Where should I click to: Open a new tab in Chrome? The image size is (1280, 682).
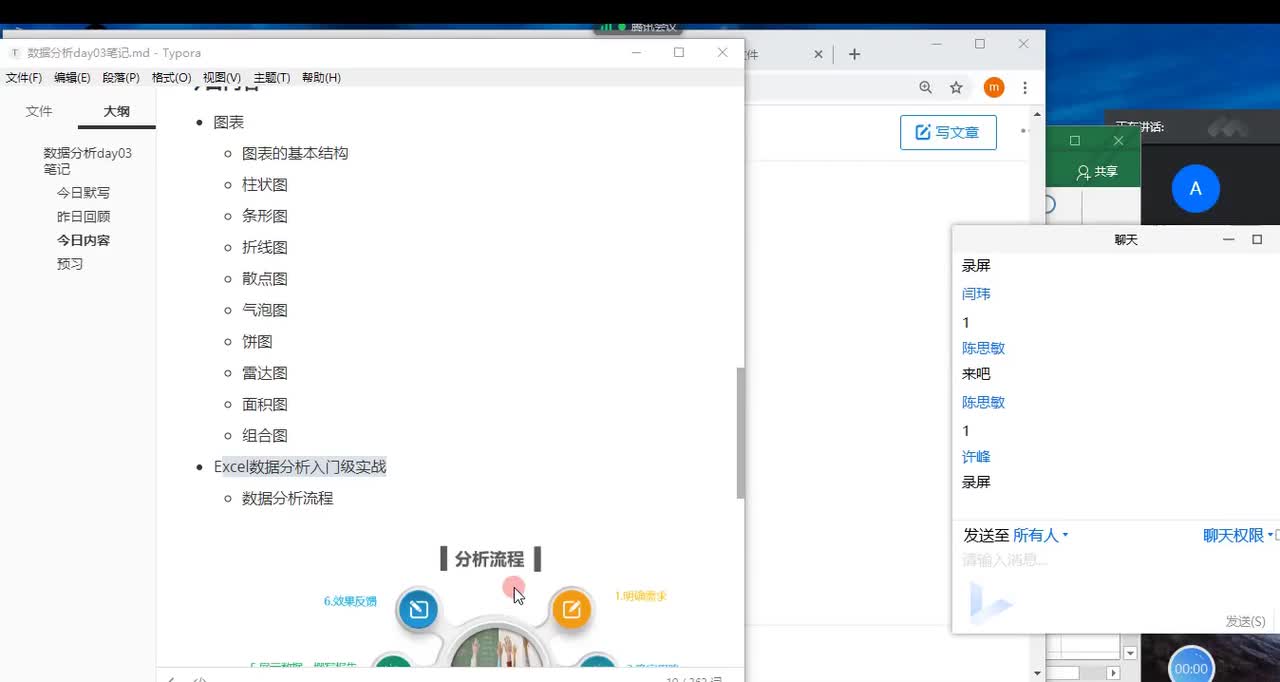tap(854, 54)
